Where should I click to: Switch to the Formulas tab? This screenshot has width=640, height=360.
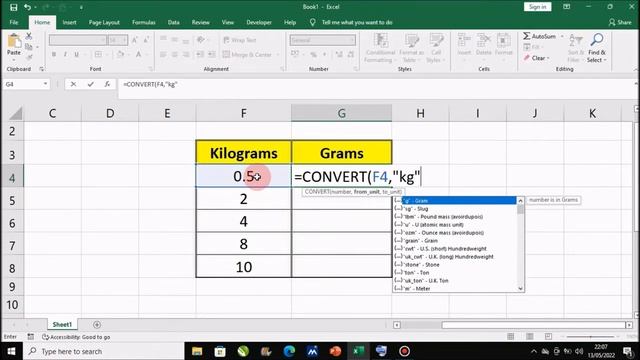click(x=144, y=22)
